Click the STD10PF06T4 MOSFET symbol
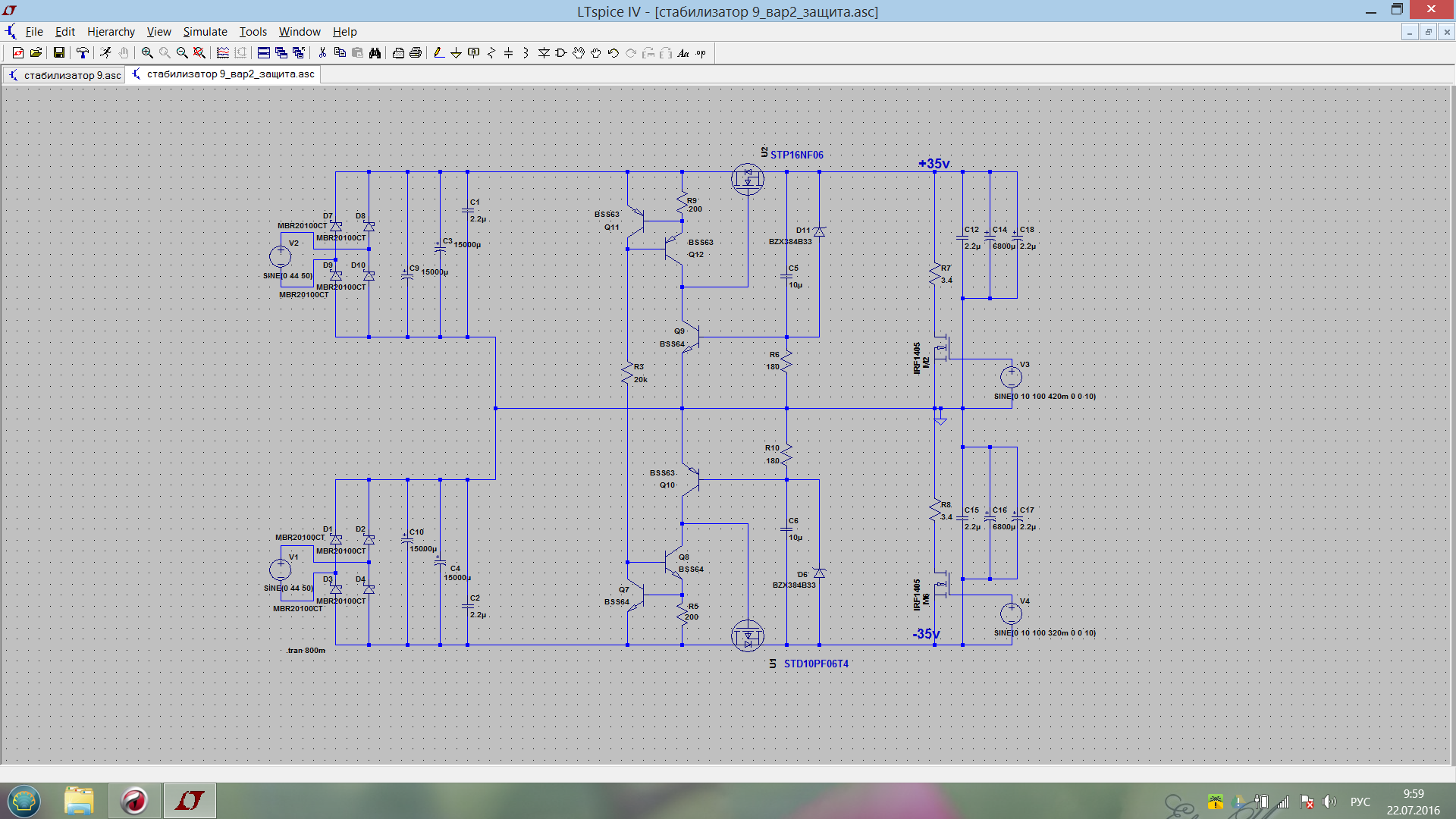Viewport: 1456px width, 819px height. (x=748, y=635)
